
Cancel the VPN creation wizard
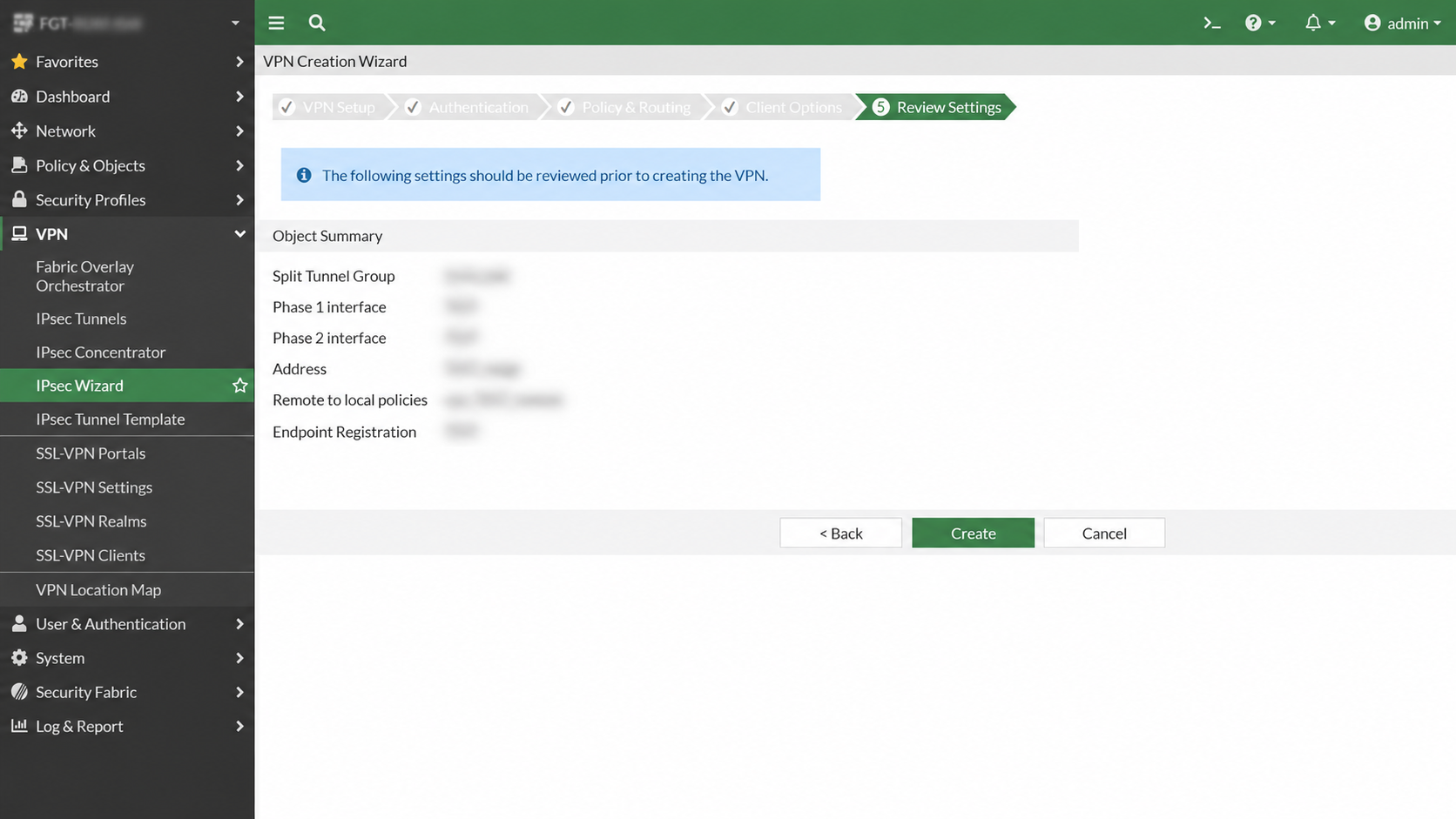point(1104,533)
